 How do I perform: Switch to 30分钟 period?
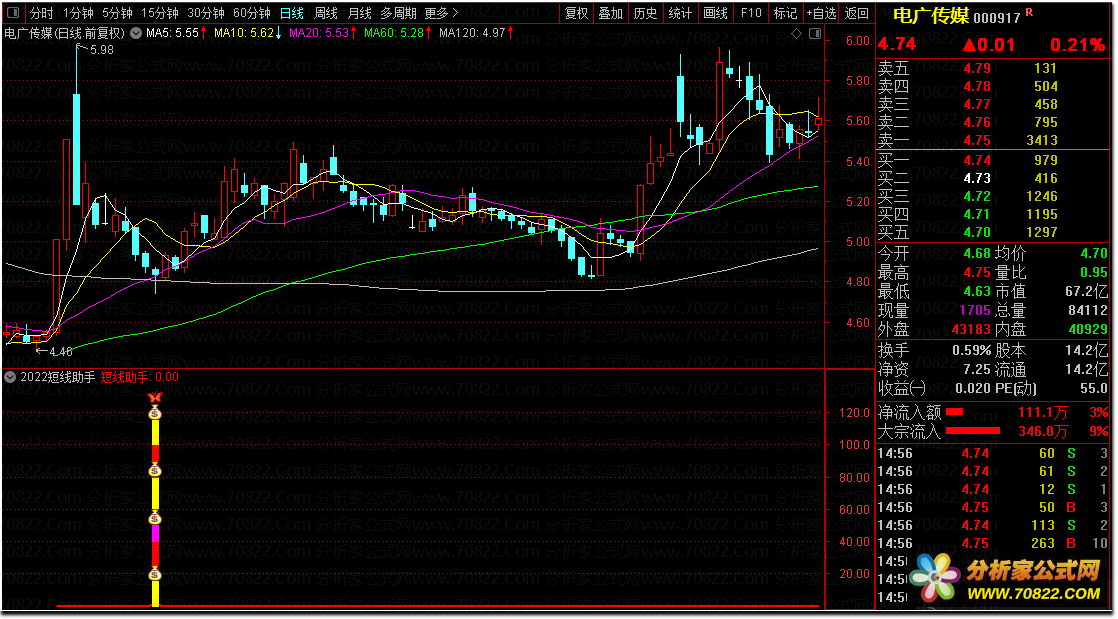click(205, 13)
